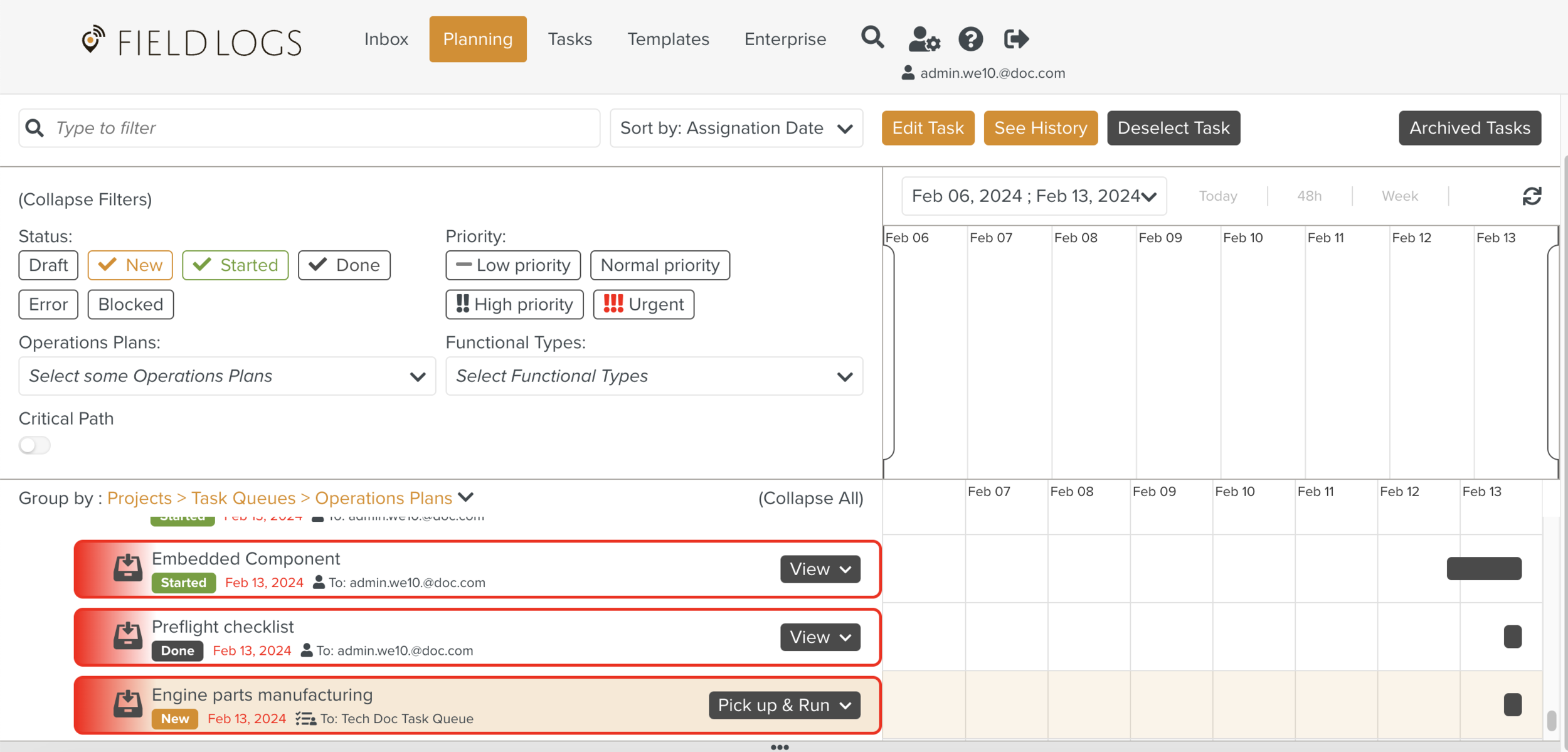Click the Feb 10 overview column header
1568x752 pixels.
point(1242,238)
